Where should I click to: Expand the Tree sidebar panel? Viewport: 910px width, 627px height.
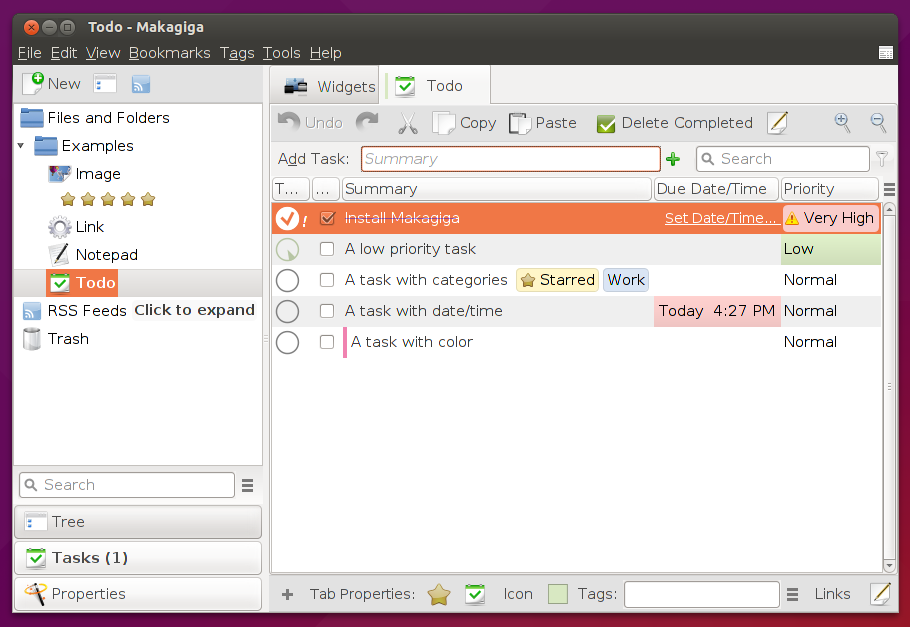(138, 522)
